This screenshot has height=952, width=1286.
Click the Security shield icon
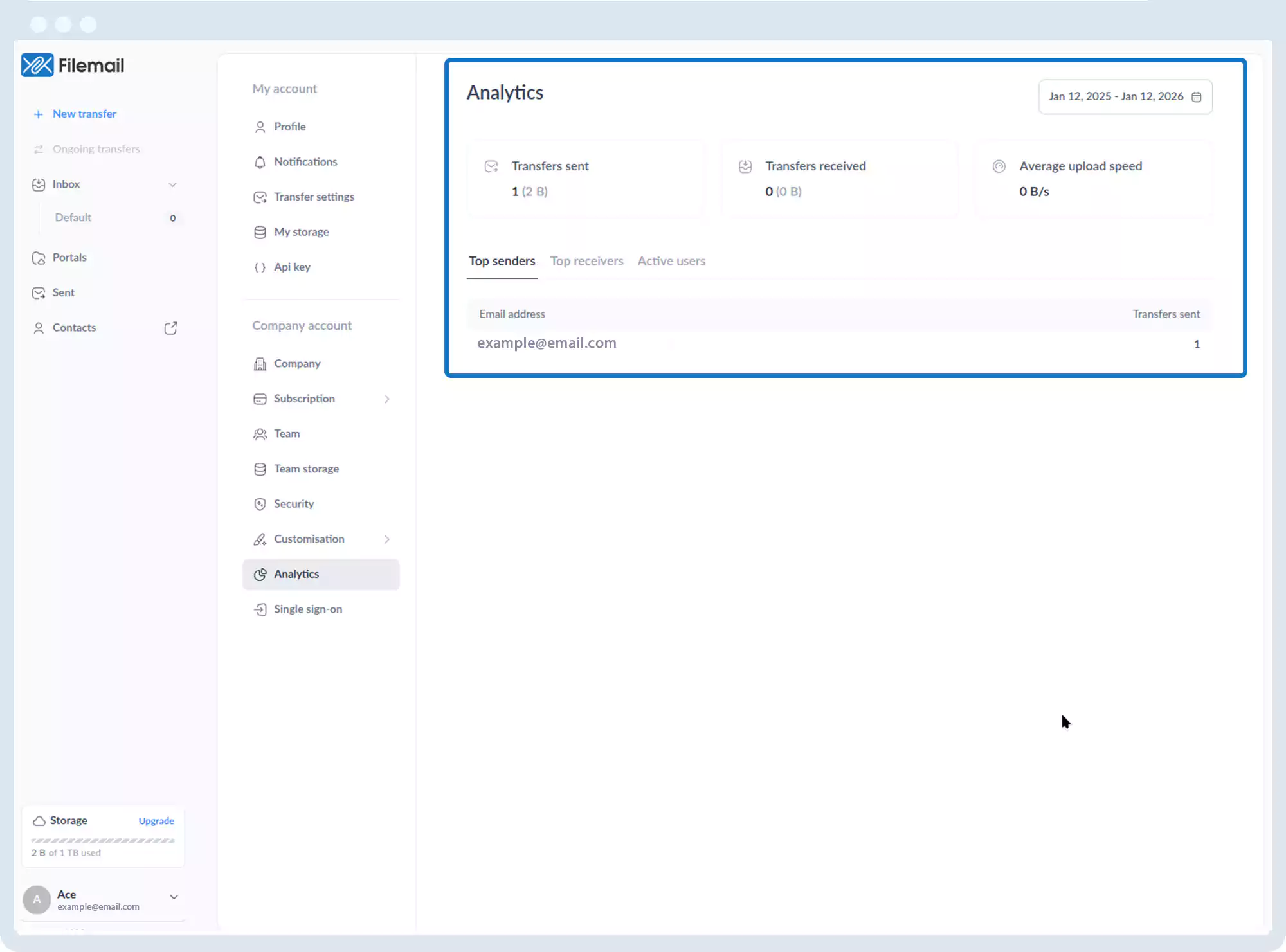point(260,504)
